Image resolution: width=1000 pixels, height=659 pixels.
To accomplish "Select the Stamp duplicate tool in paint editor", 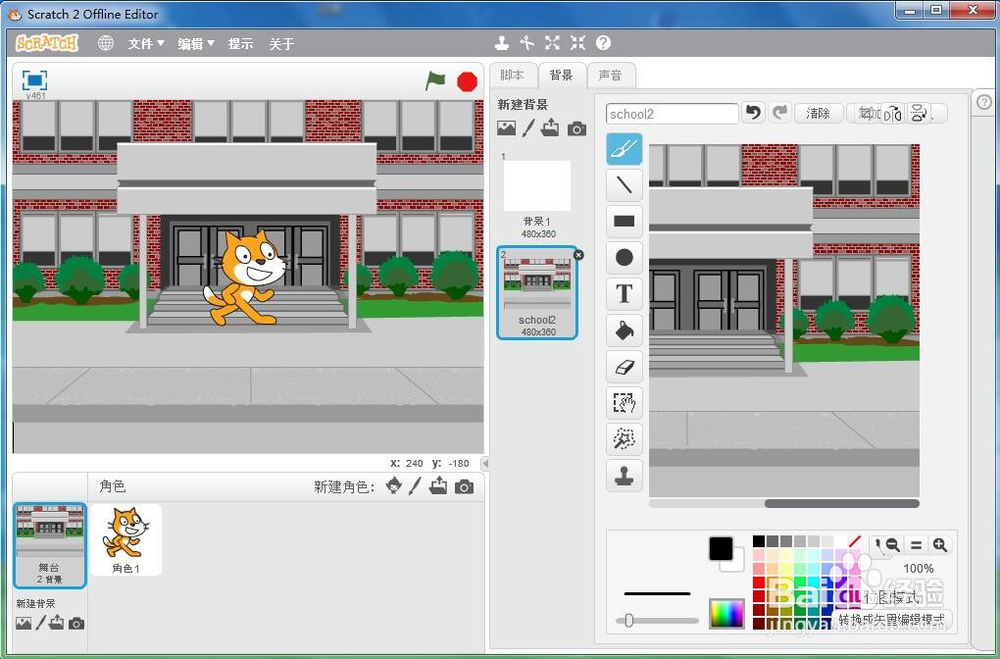I will point(624,476).
